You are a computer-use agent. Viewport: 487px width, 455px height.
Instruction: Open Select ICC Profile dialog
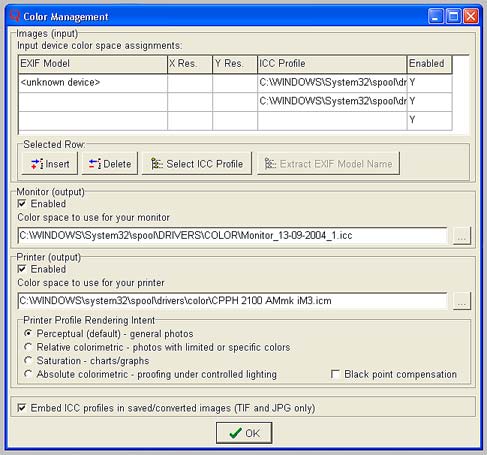pyautogui.click(x=197, y=163)
